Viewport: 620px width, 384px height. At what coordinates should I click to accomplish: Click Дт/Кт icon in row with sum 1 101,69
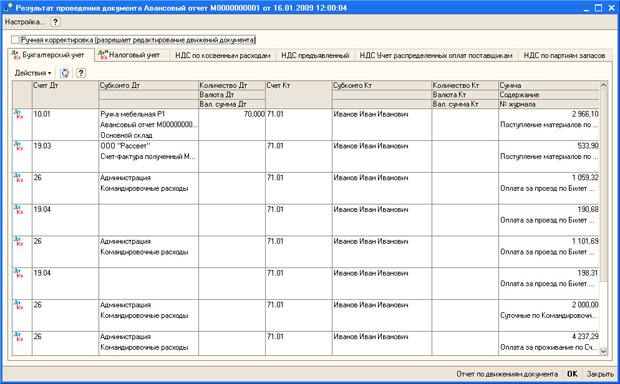(18, 242)
